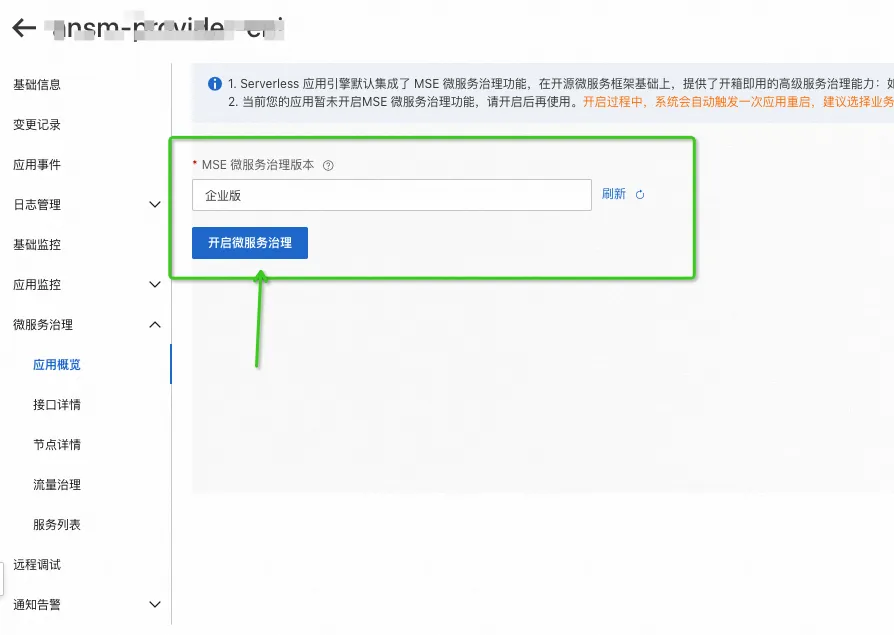This screenshot has width=894, height=635.
Task: Expand the 日志管理 chevron
Action: (155, 205)
